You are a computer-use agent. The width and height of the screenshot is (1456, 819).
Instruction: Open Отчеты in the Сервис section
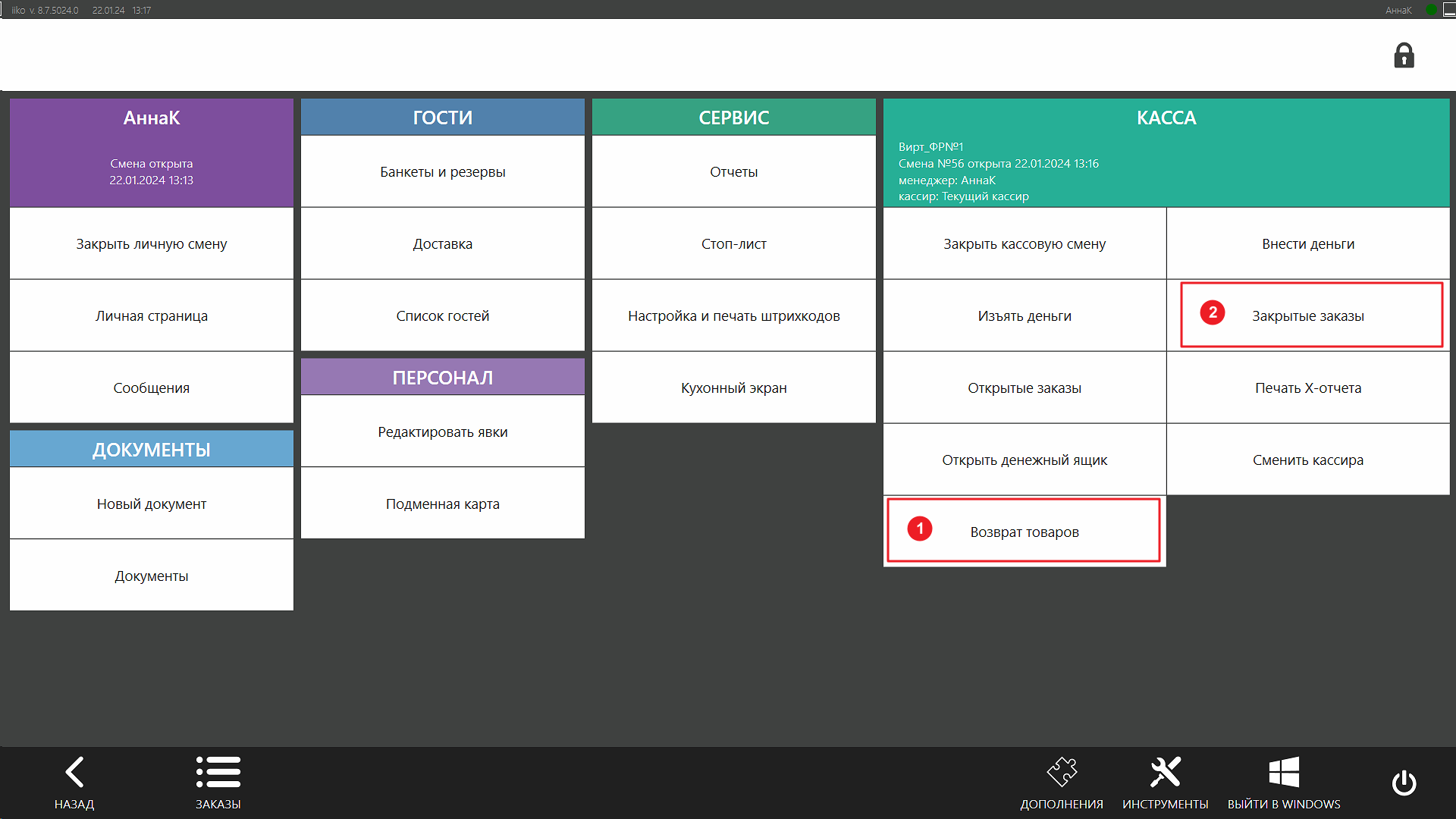coord(734,171)
